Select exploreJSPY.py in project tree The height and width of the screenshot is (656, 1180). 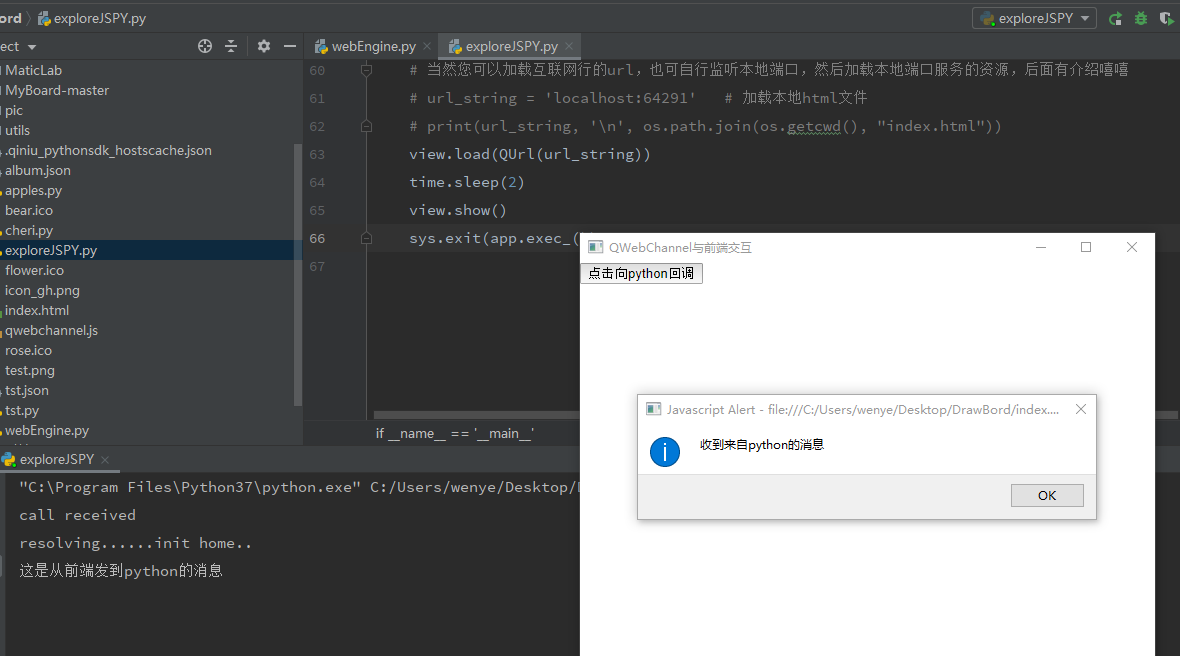pyautogui.click(x=50, y=251)
